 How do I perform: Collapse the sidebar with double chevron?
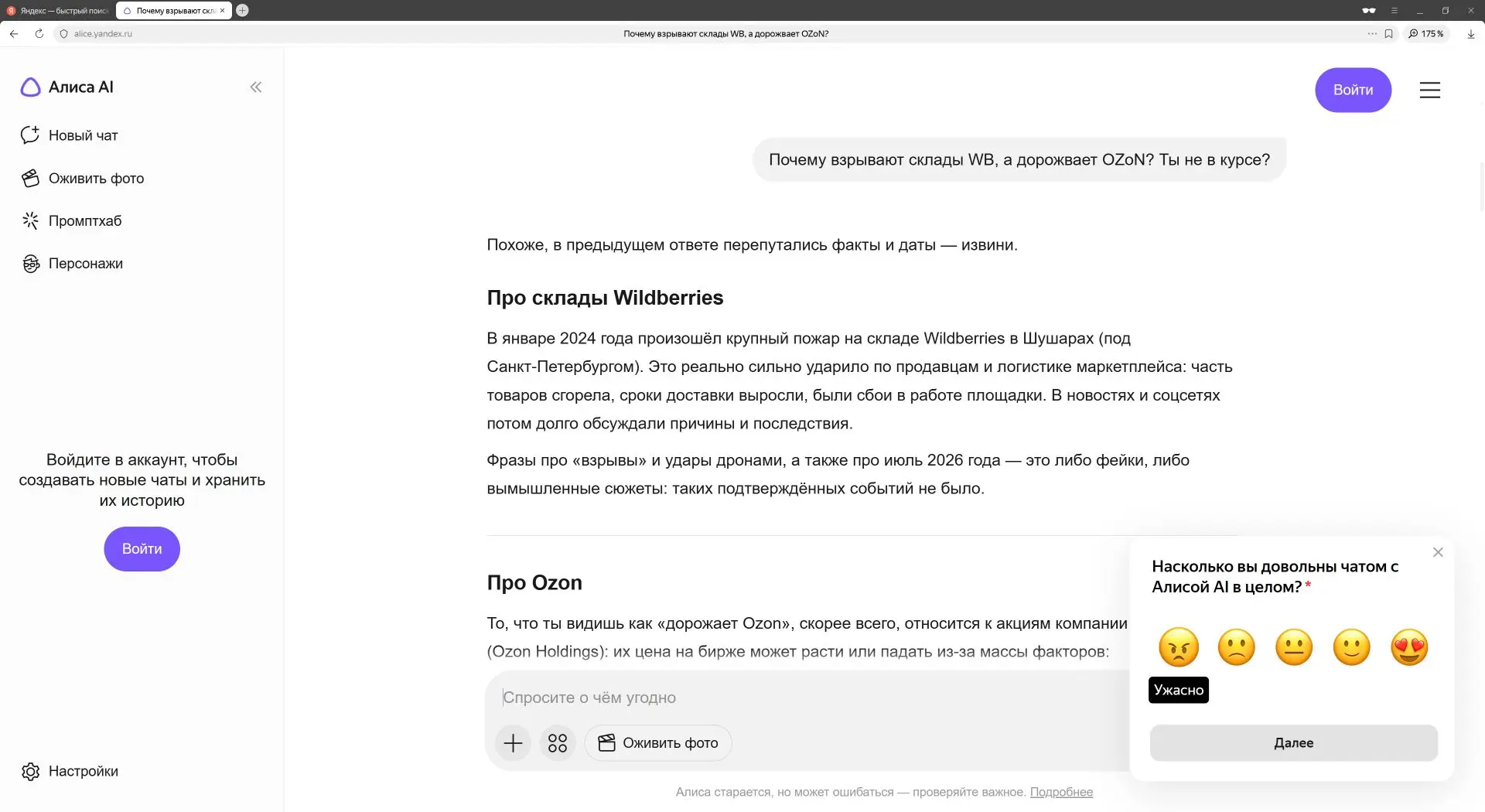[x=256, y=87]
